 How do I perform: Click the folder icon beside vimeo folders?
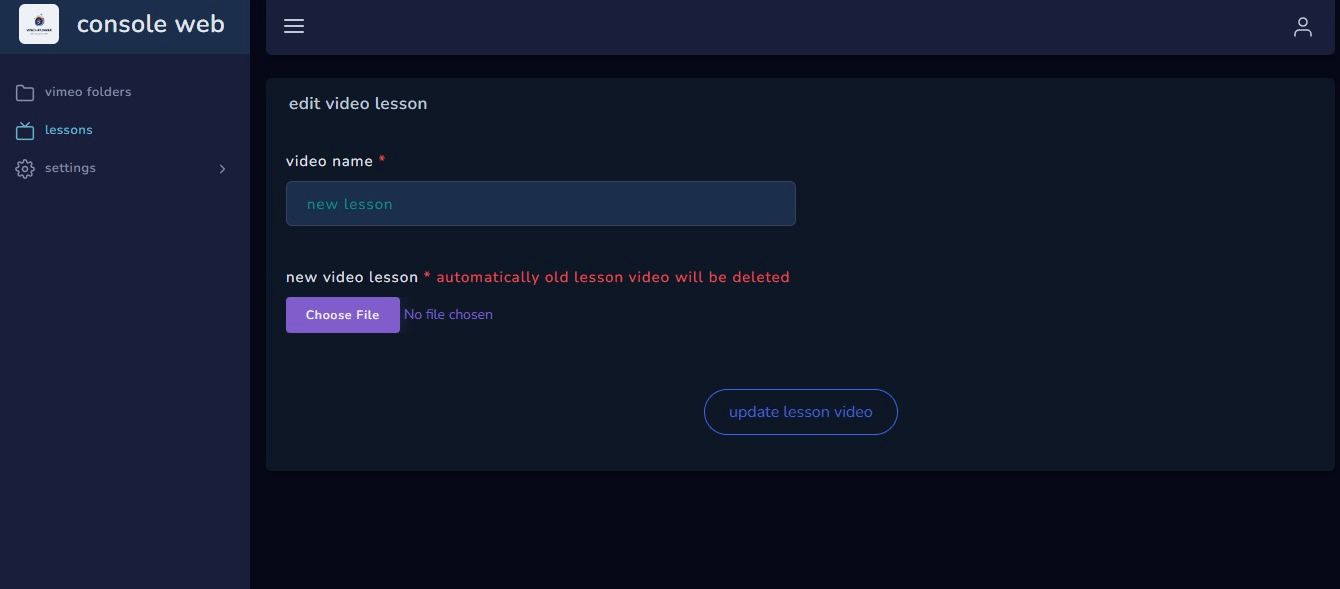(x=25, y=93)
